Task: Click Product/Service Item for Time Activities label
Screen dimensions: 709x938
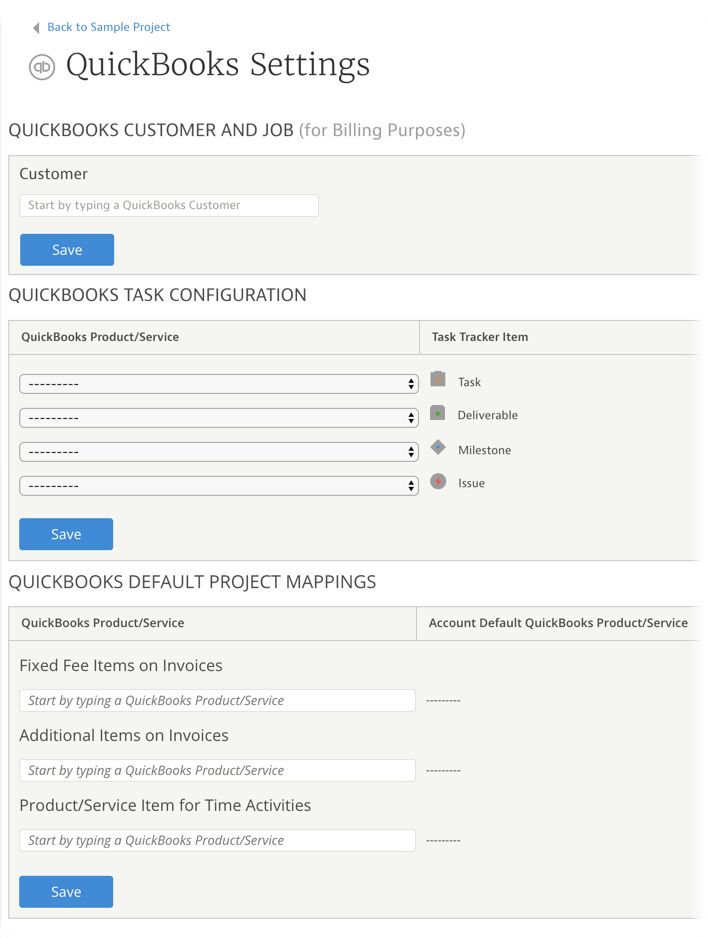Action: [x=165, y=806]
